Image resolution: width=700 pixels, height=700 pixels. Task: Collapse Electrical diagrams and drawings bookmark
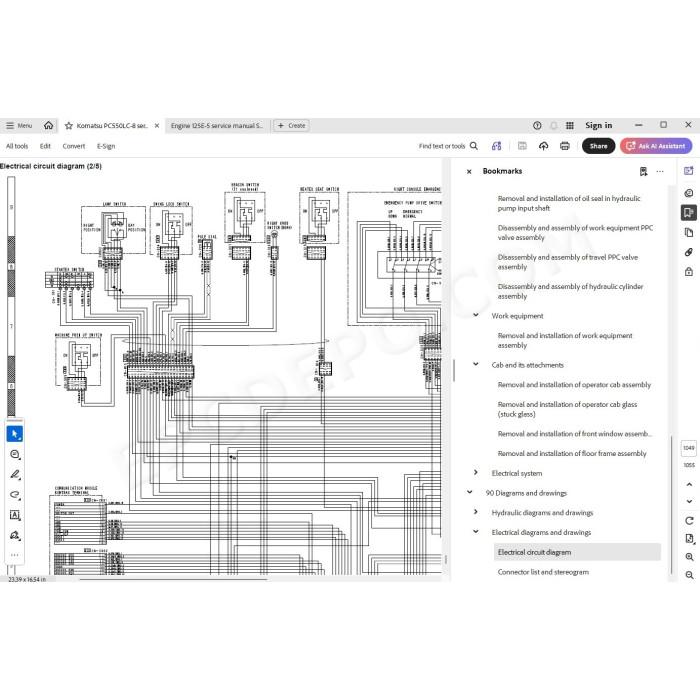[476, 531]
